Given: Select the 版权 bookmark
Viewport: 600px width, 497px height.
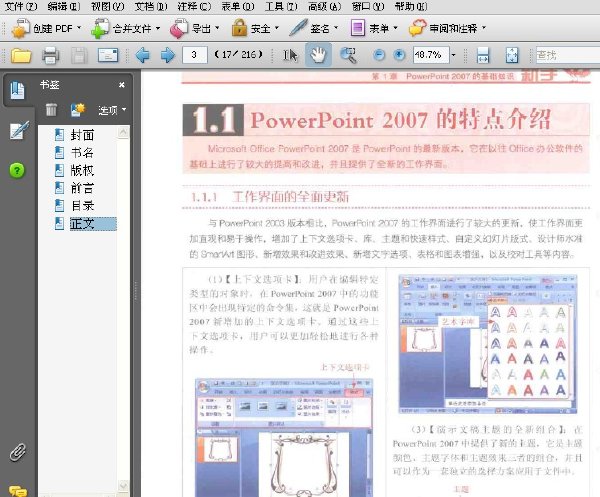Looking at the screenshot, I should pyautogui.click(x=82, y=170).
